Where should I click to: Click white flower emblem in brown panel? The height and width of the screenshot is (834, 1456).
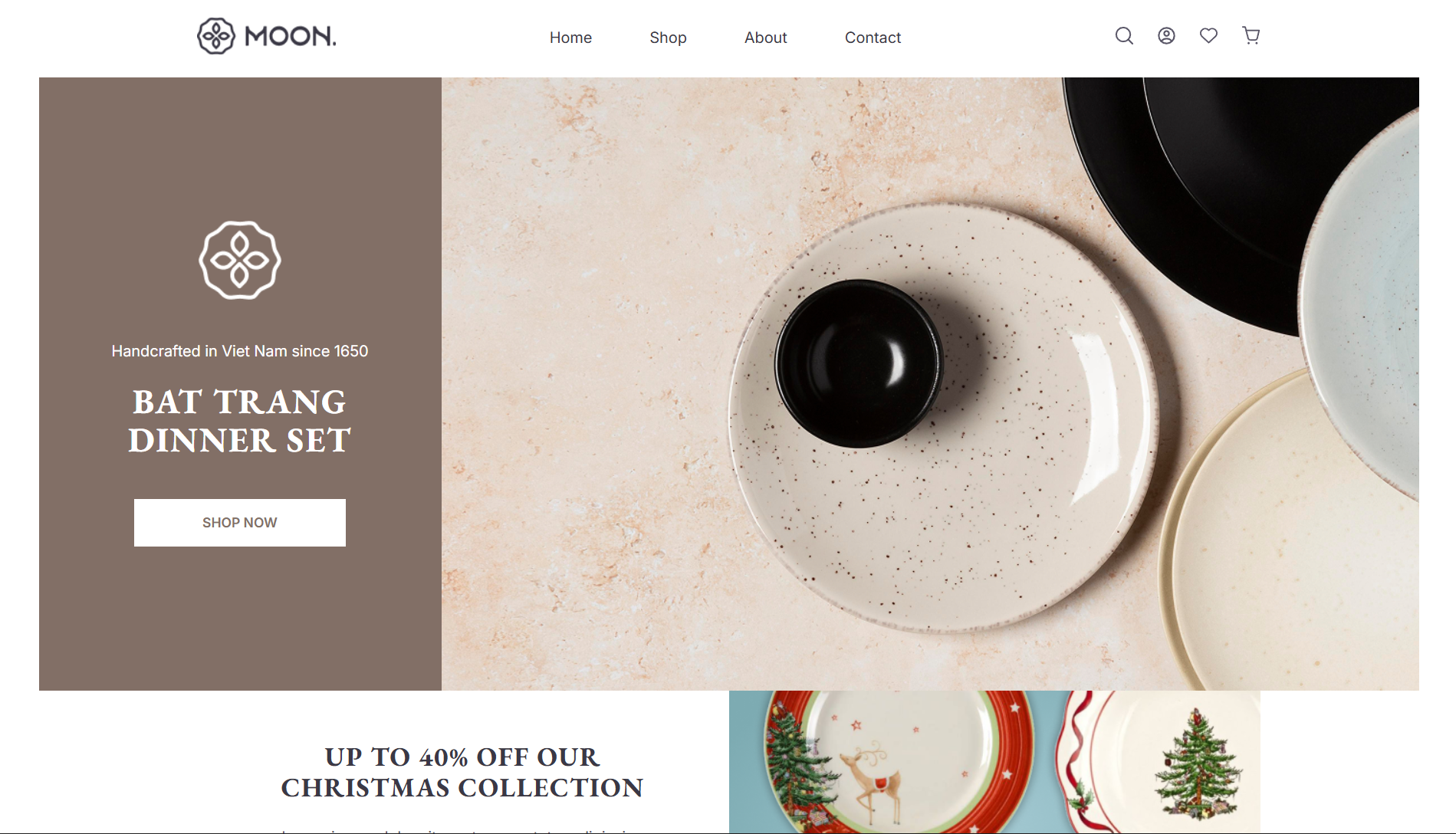(x=240, y=260)
